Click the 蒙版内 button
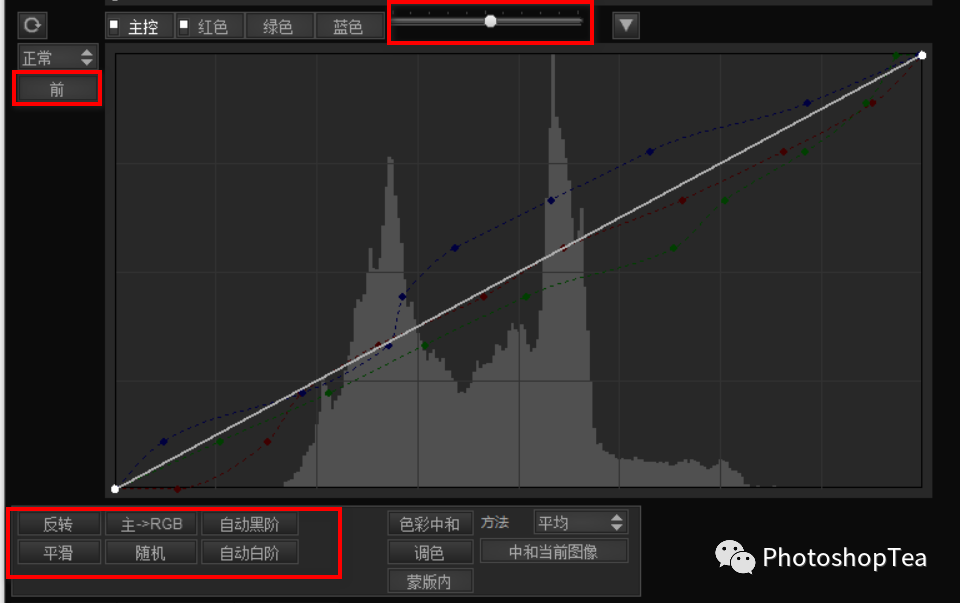The height and width of the screenshot is (603, 960). click(431, 581)
